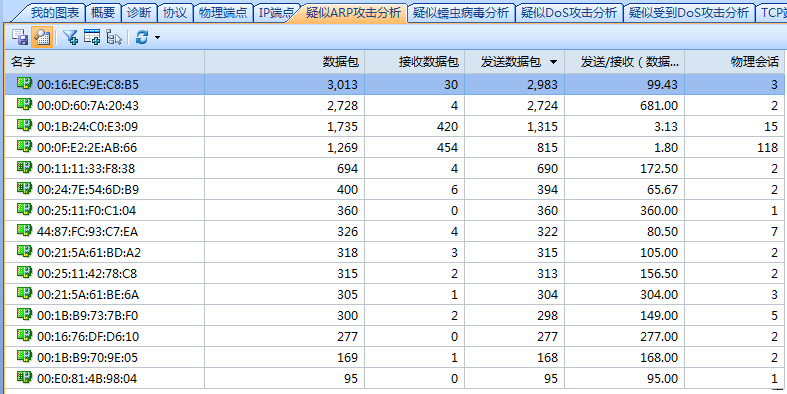Select the 疑似ARP攻击分析 tab
The width and height of the screenshot is (787, 394).
point(353,13)
